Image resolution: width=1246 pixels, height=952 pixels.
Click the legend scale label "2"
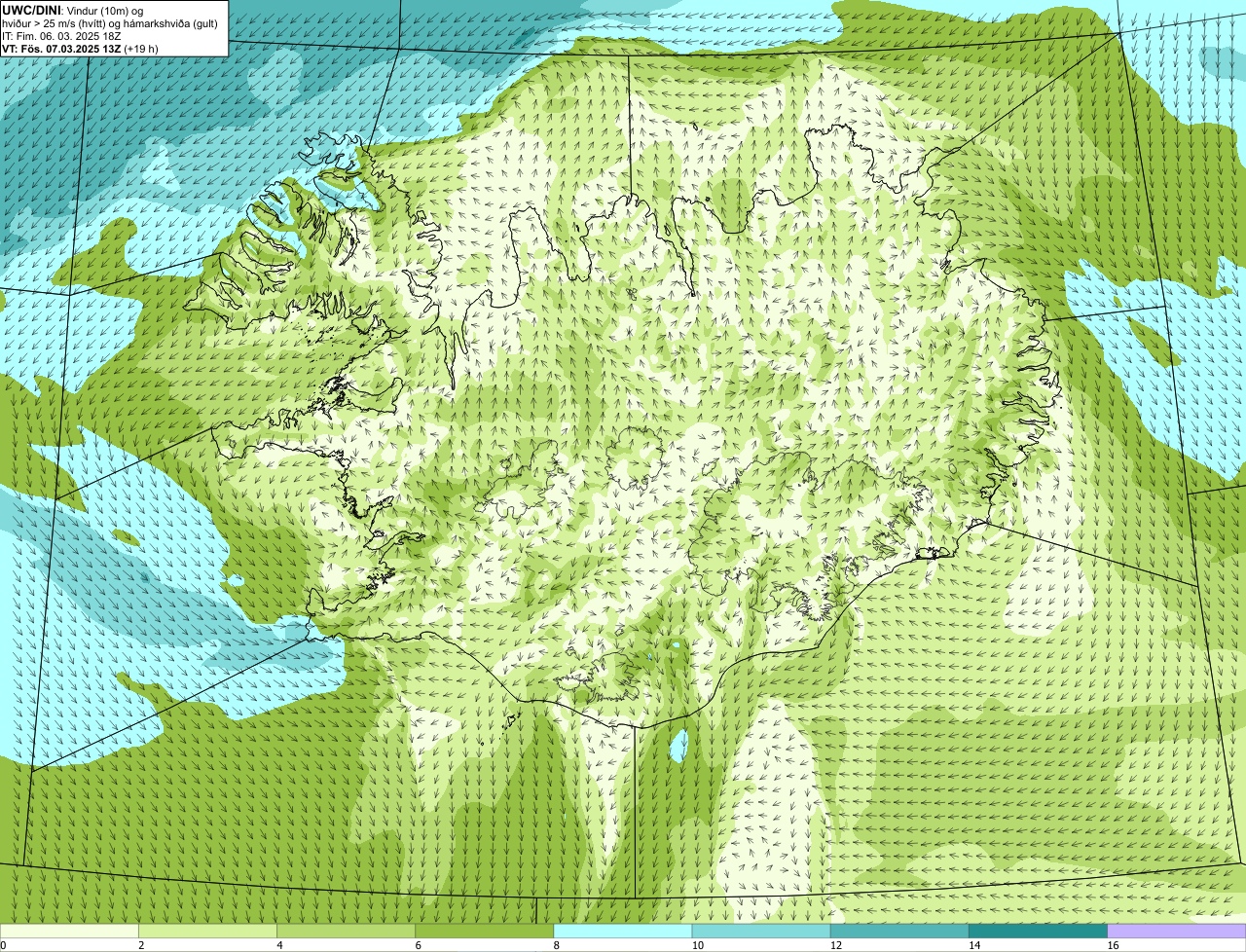coord(141,945)
